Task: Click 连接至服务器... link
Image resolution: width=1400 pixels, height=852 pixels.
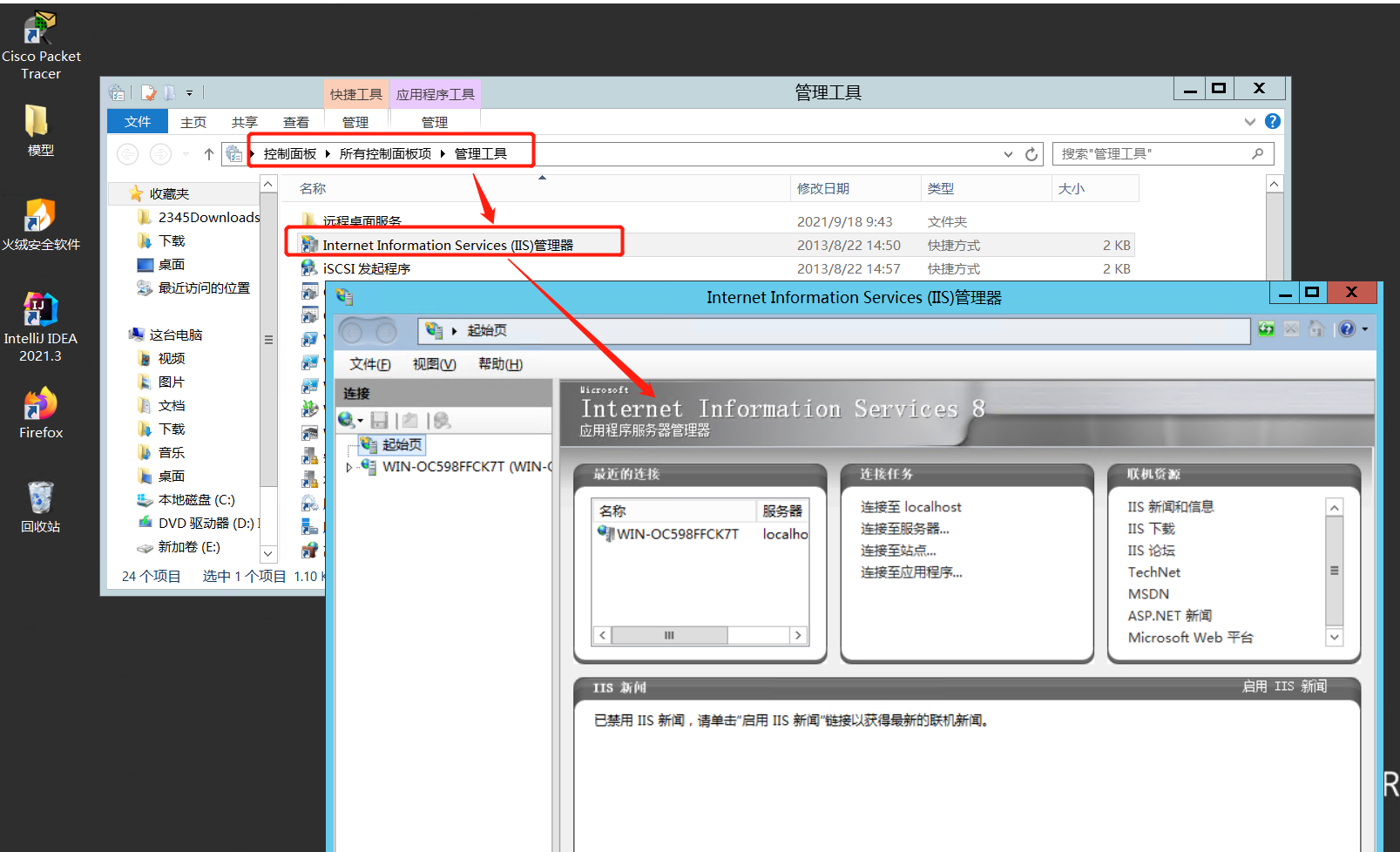Action: click(x=905, y=529)
